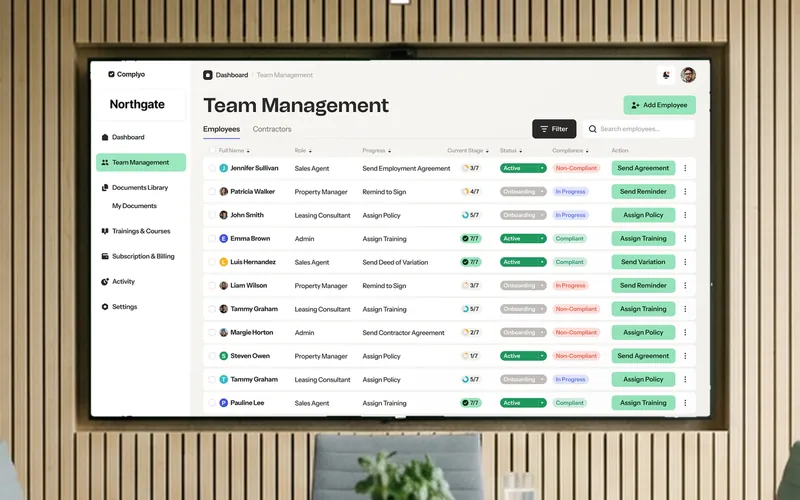This screenshot has height=500, width=800.
Task: Click Assign Training for Emma Brown
Action: (x=643, y=238)
